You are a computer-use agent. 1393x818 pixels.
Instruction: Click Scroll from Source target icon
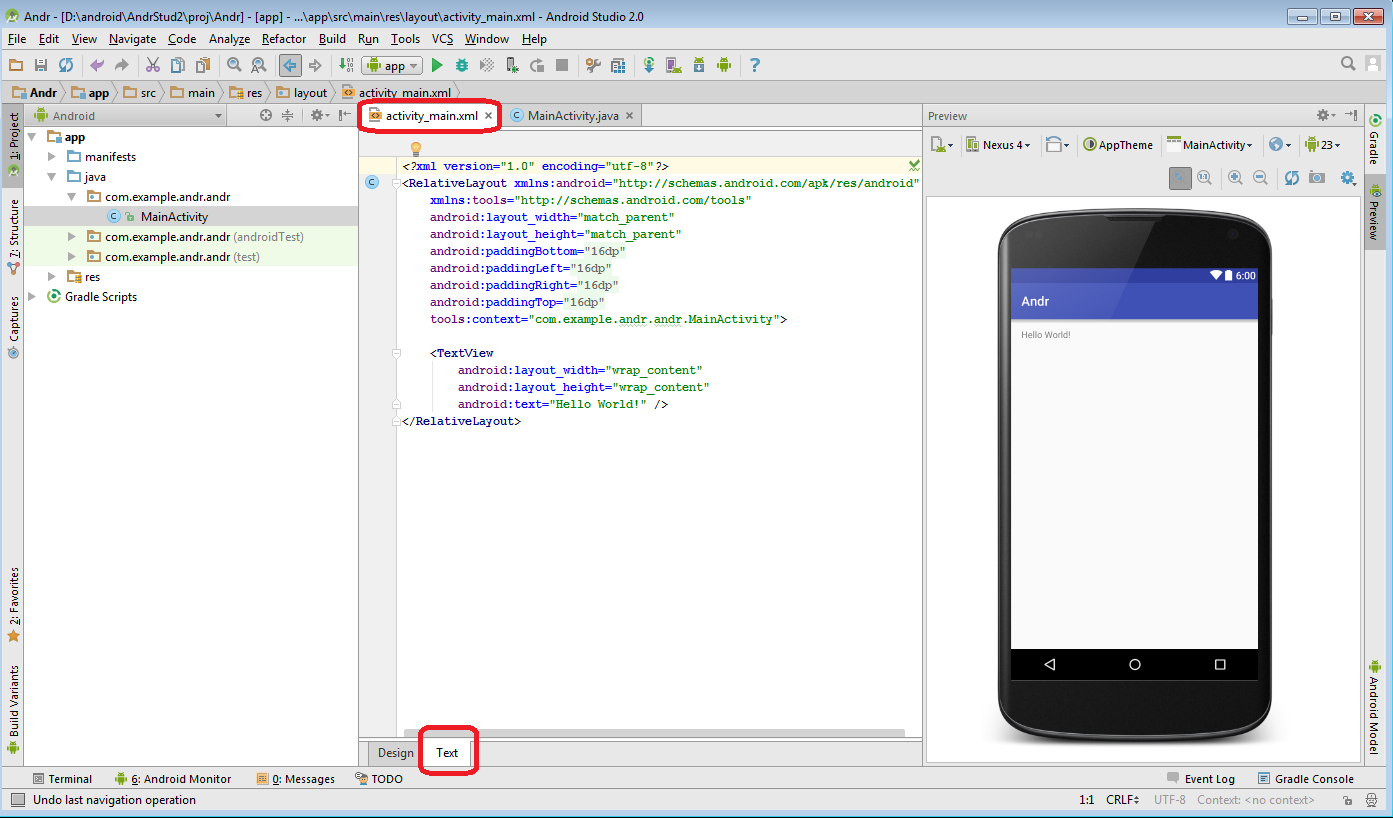266,116
